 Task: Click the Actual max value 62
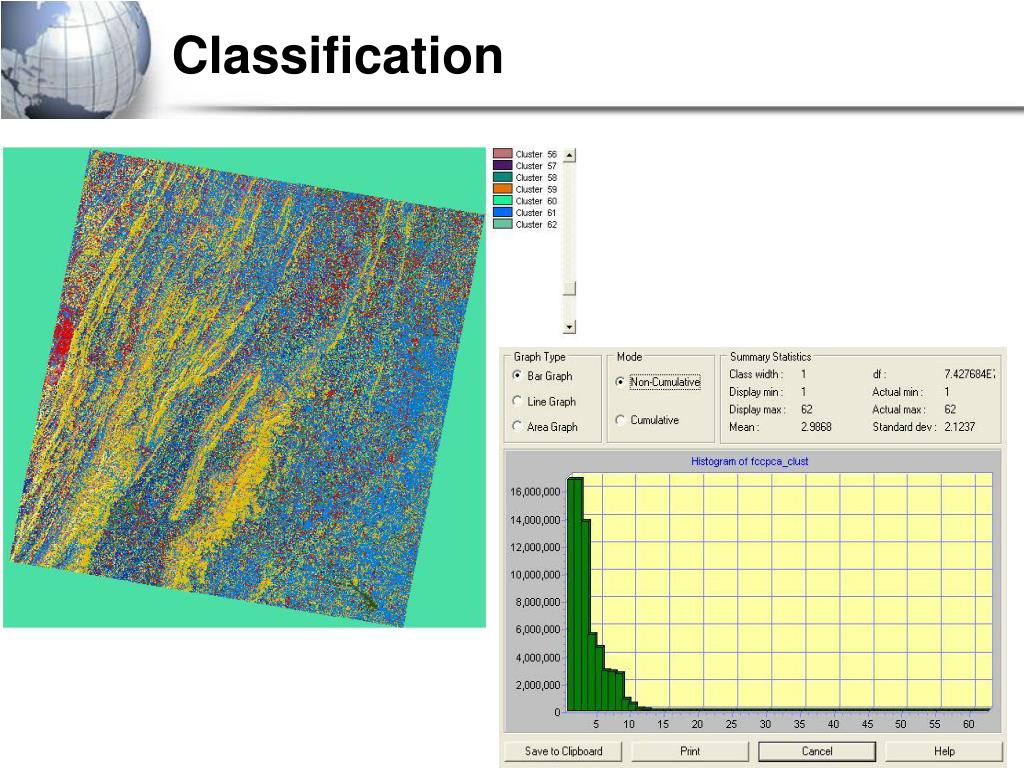tap(950, 409)
